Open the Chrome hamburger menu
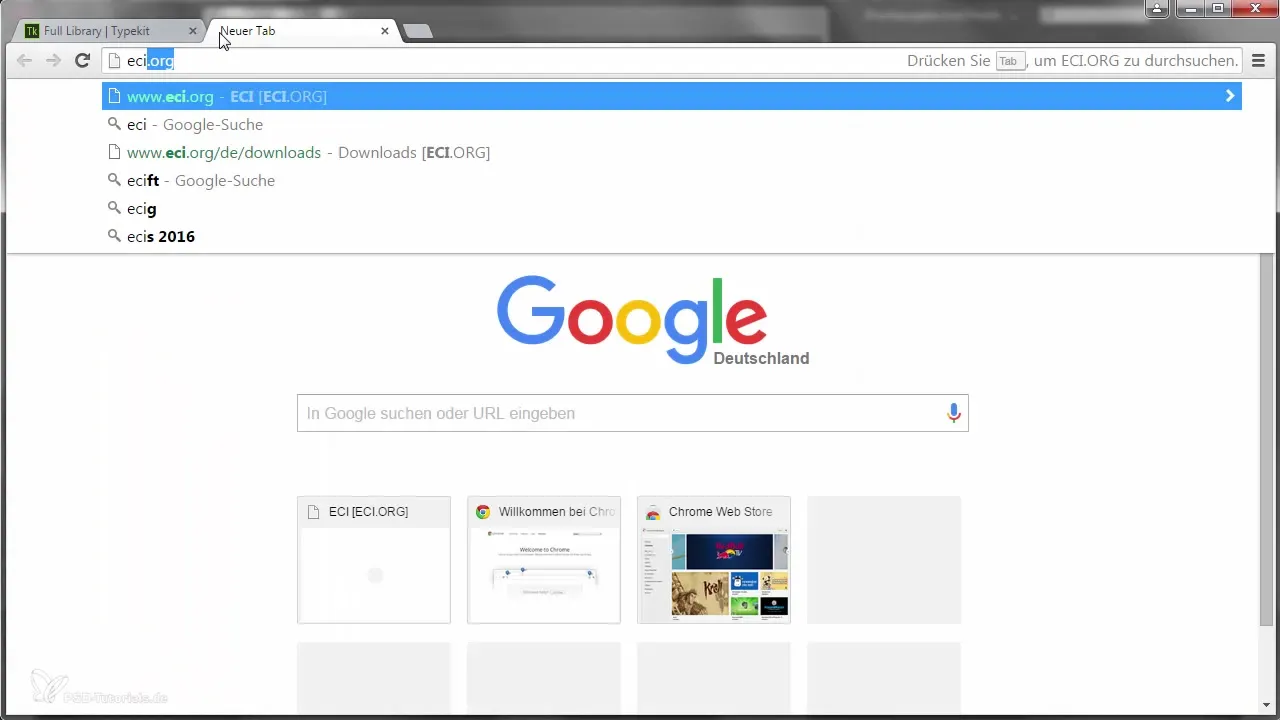1280x720 pixels. (1259, 61)
